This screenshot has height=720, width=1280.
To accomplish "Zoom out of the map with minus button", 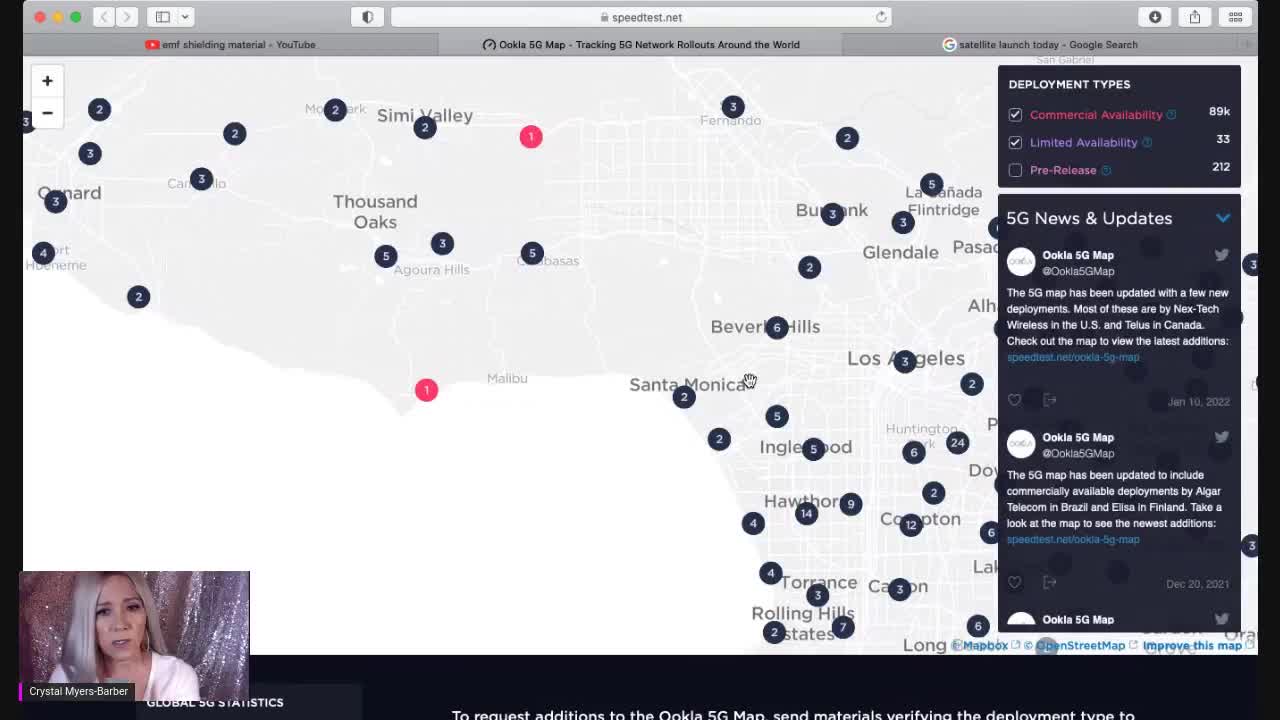I will point(47,113).
